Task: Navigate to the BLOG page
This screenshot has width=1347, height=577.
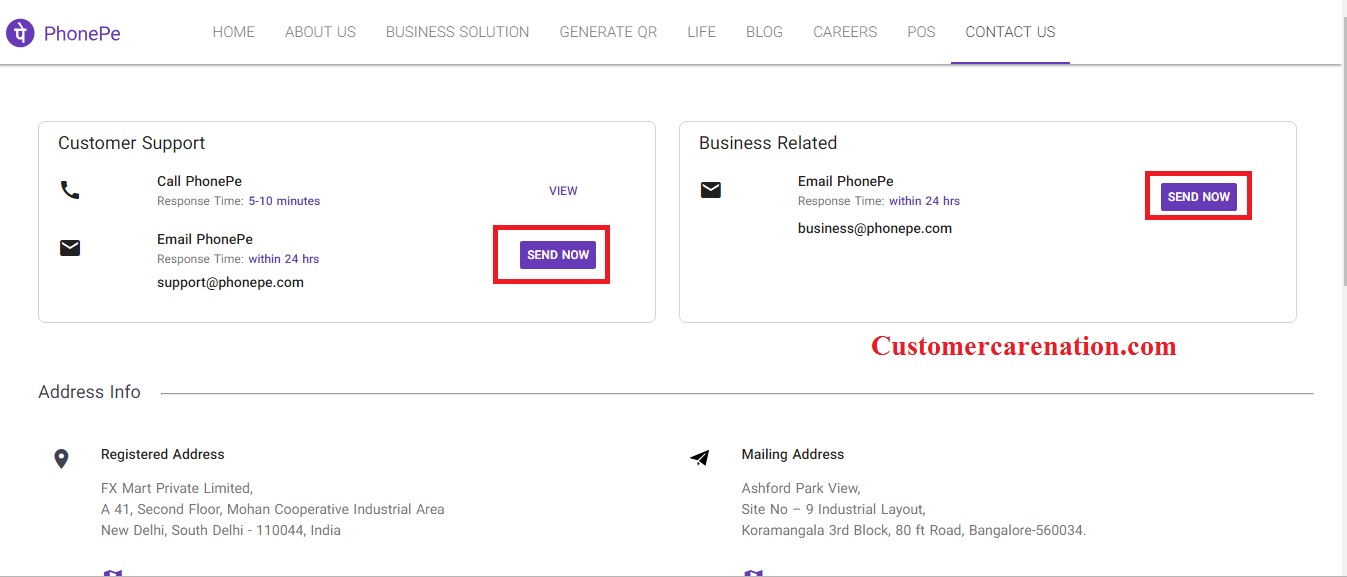Action: [x=765, y=32]
